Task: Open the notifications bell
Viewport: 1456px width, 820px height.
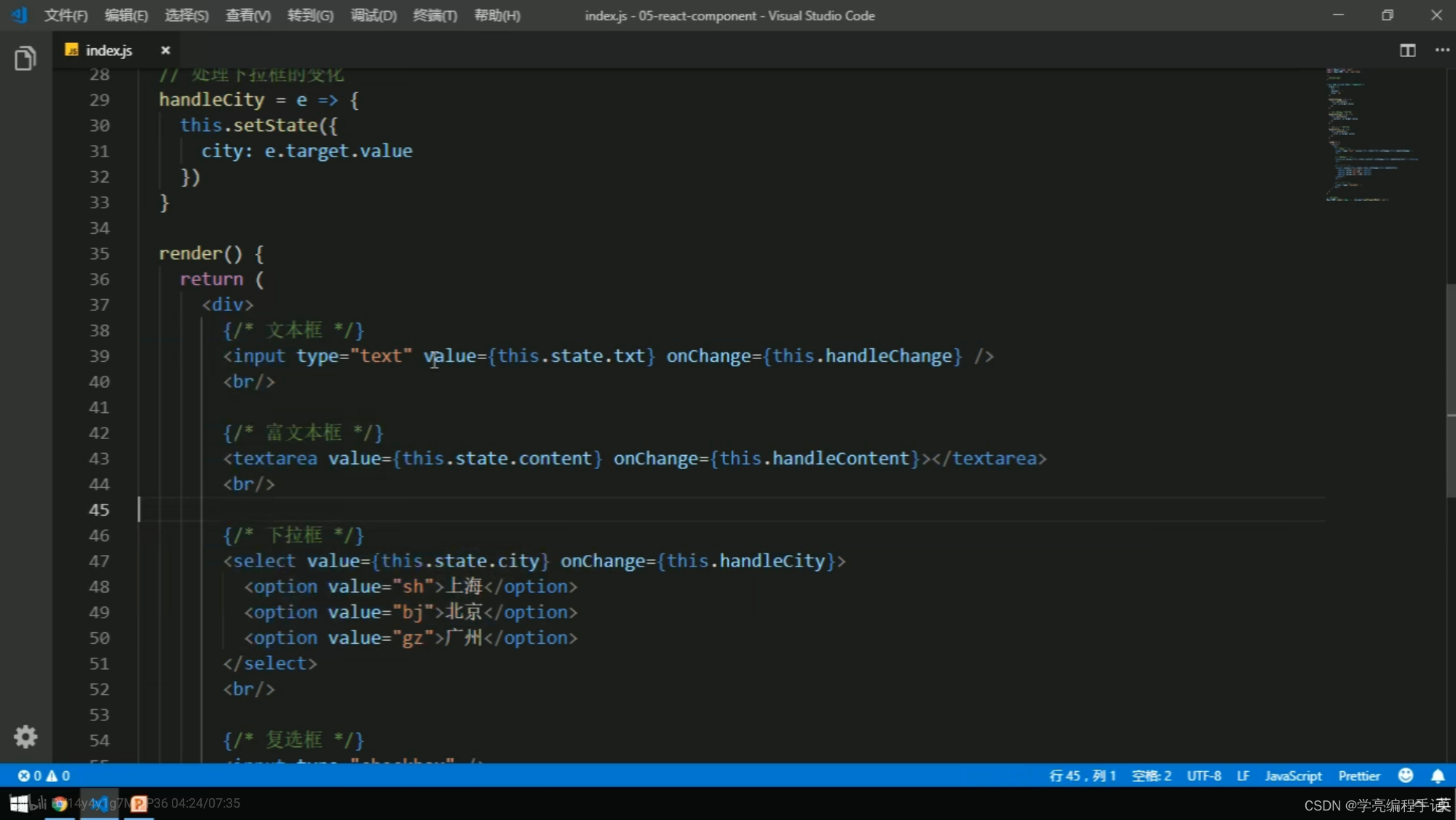Action: click(x=1438, y=776)
